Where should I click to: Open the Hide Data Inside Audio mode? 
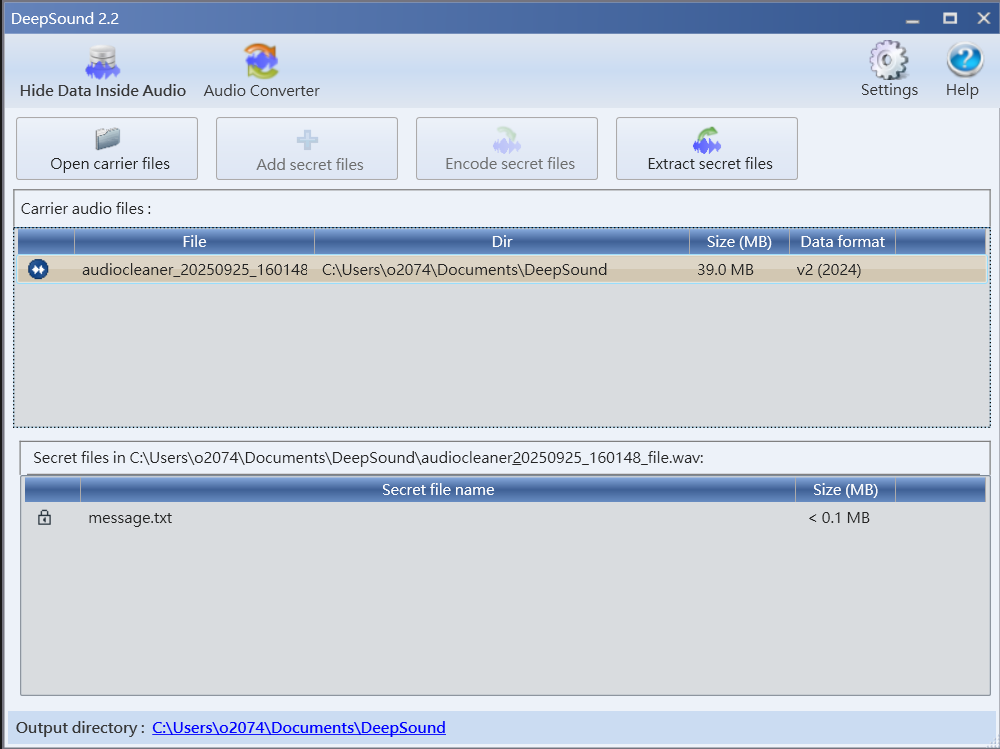click(x=103, y=71)
